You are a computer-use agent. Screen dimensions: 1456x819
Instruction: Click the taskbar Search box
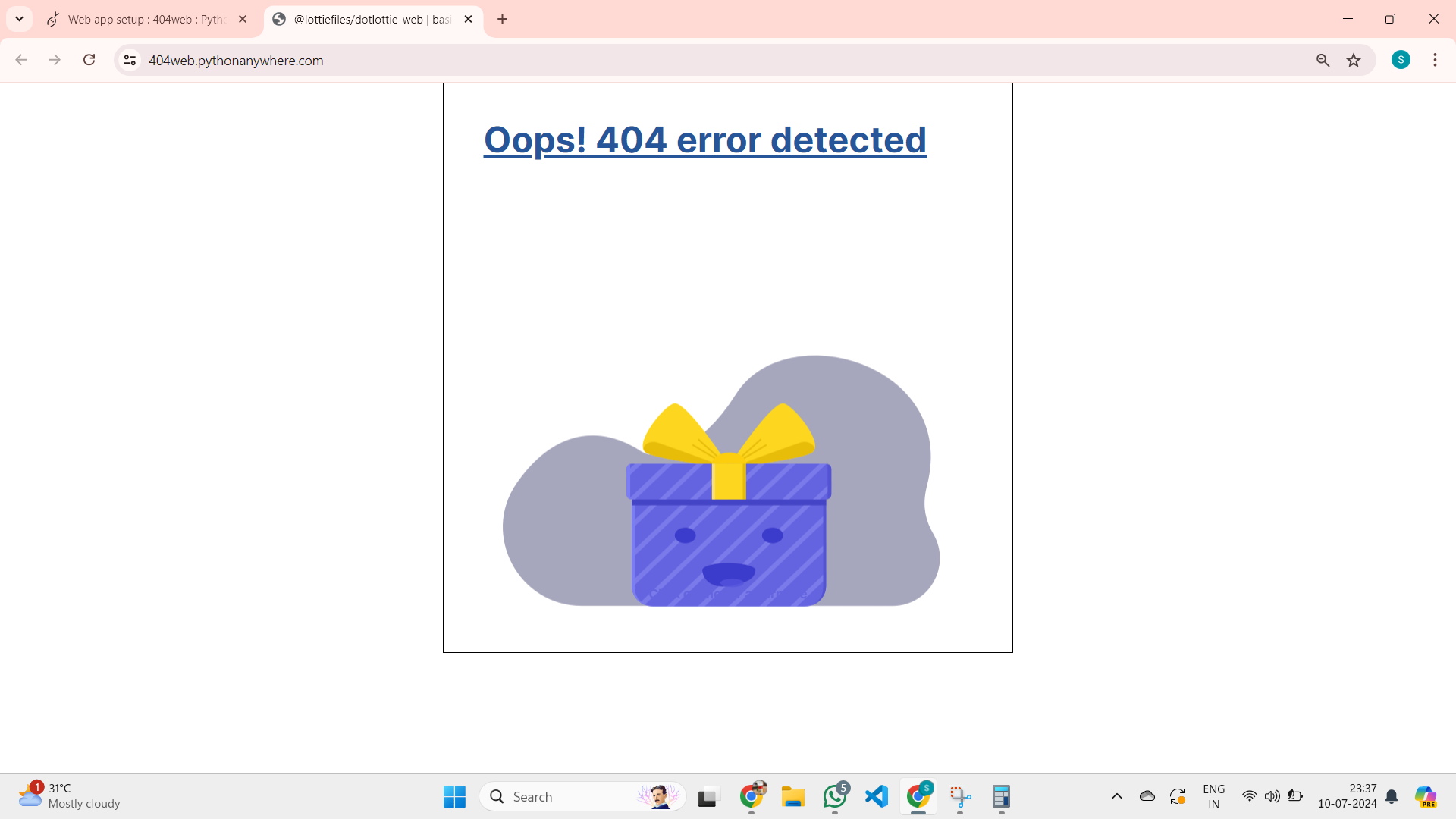click(x=582, y=796)
